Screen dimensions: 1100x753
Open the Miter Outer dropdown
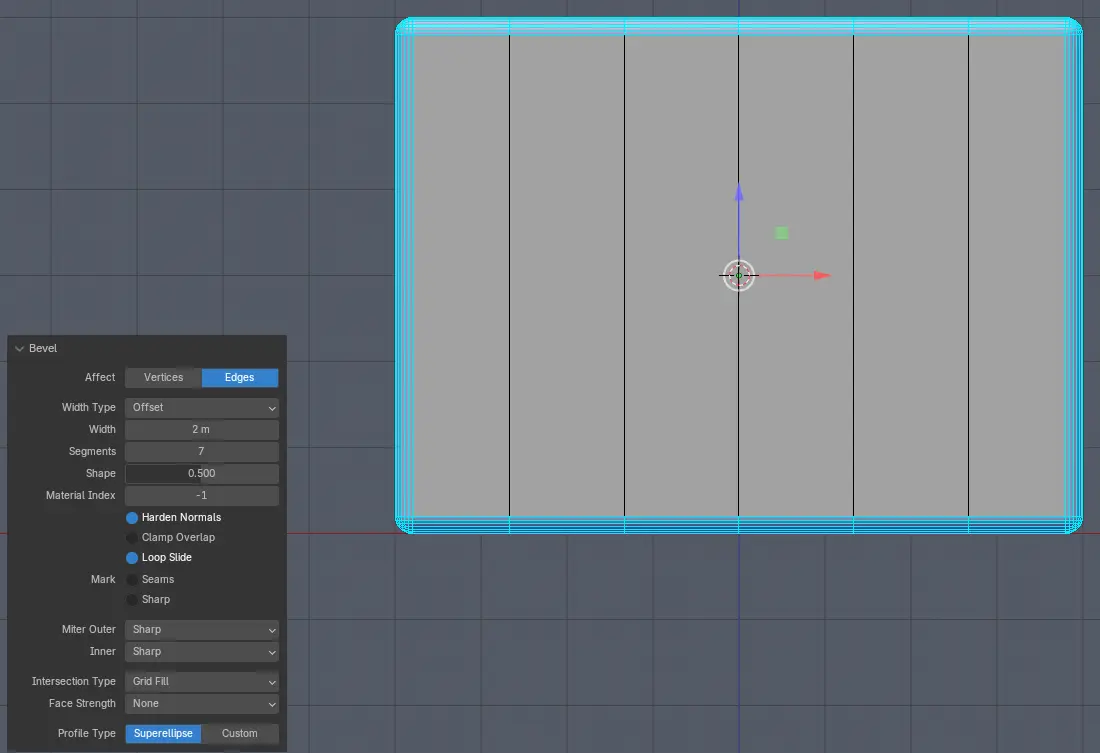(x=201, y=630)
